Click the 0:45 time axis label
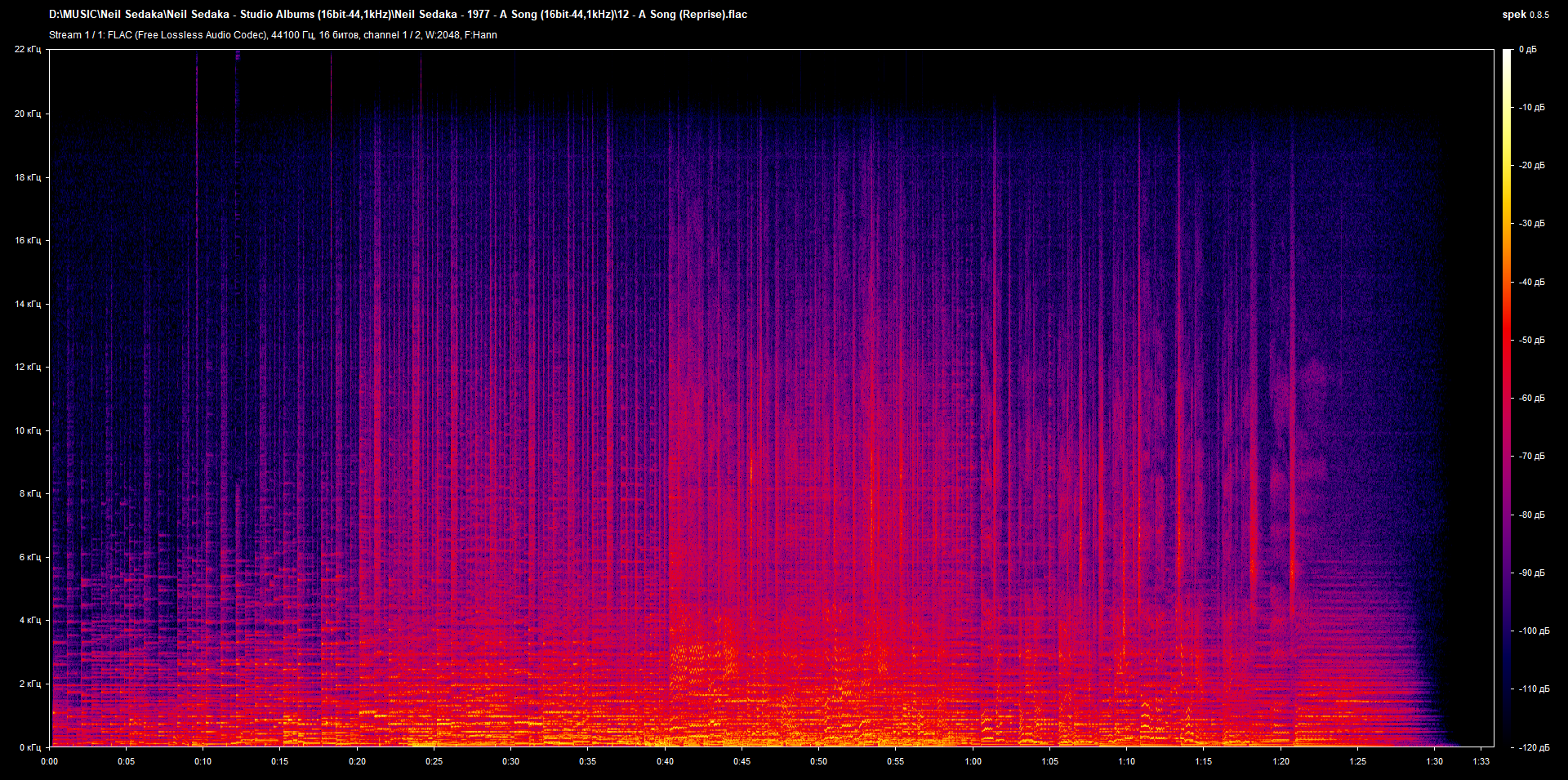1568x780 pixels. click(742, 761)
